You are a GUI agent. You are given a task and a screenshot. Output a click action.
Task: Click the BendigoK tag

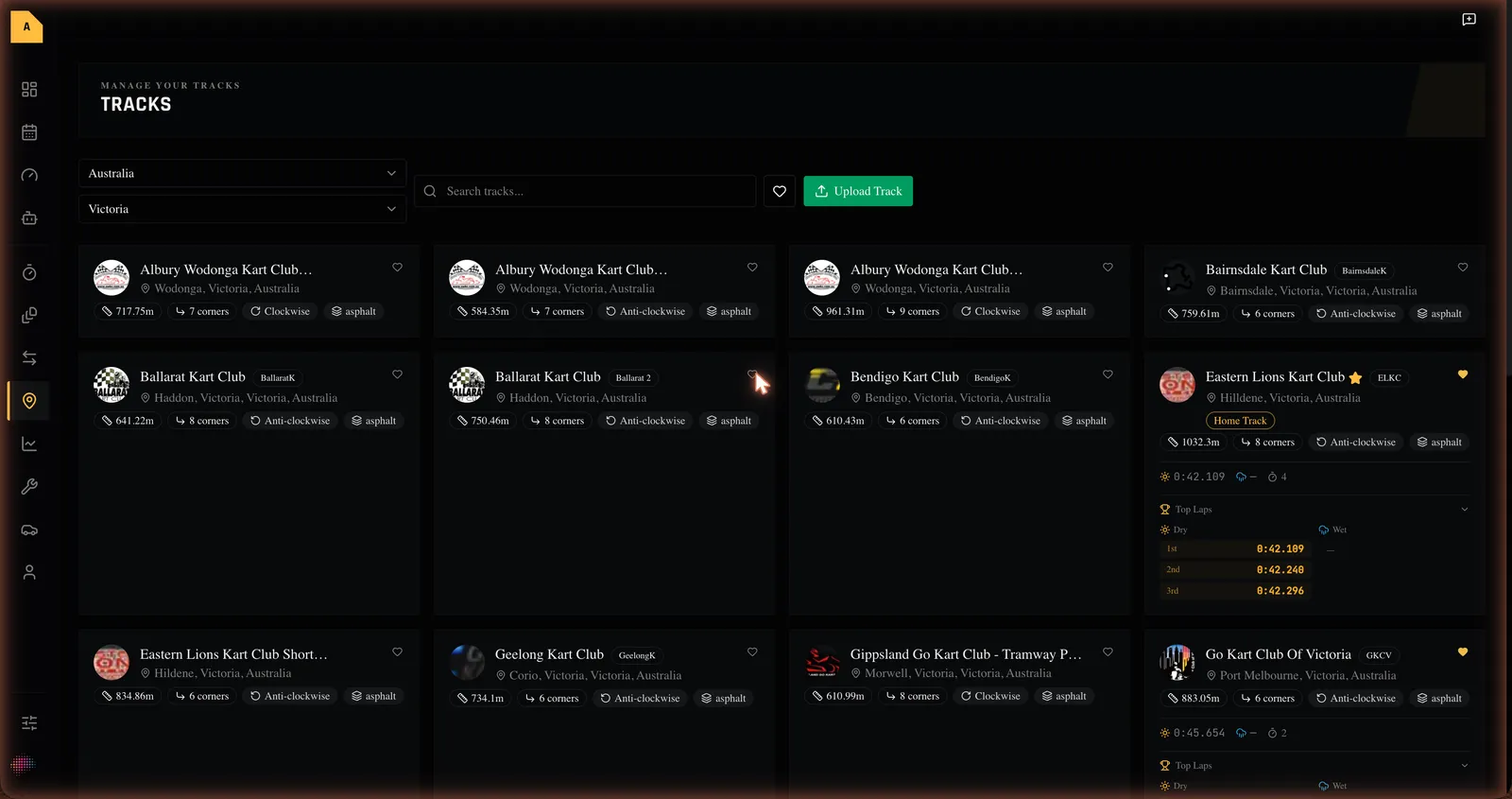coord(992,377)
